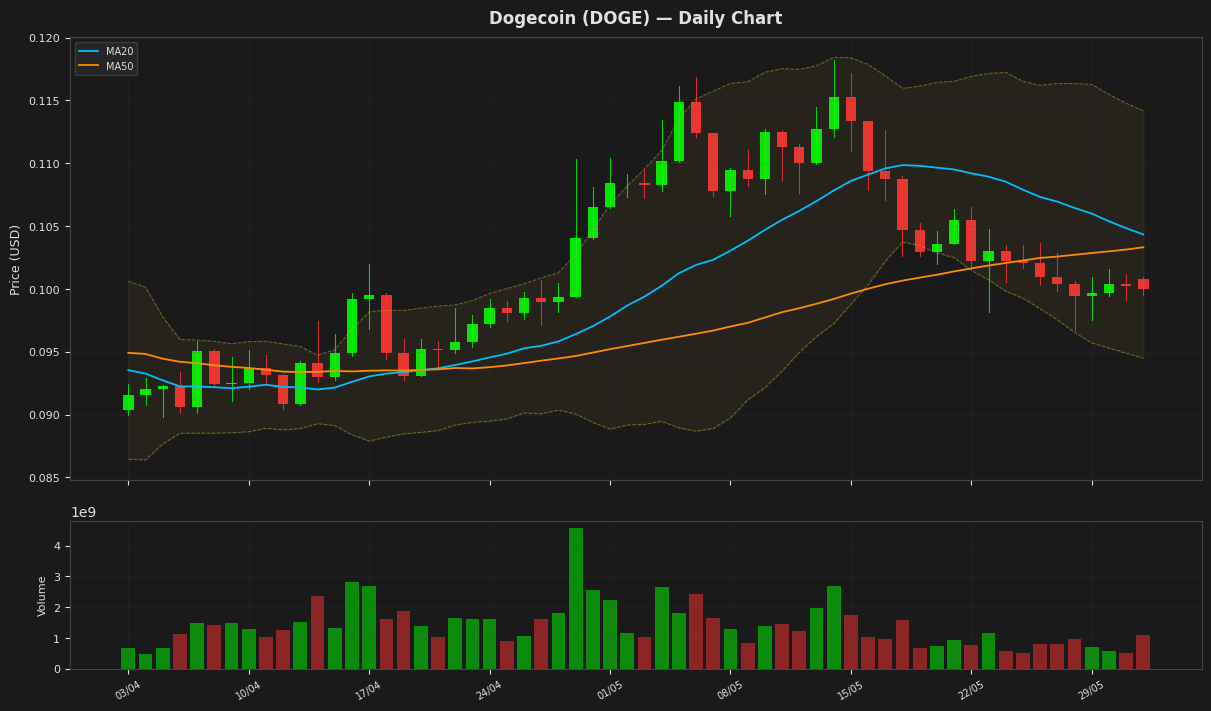Click the 0.095 price tick label
Image resolution: width=1211 pixels, height=711 pixels.
pyautogui.click(x=44, y=353)
